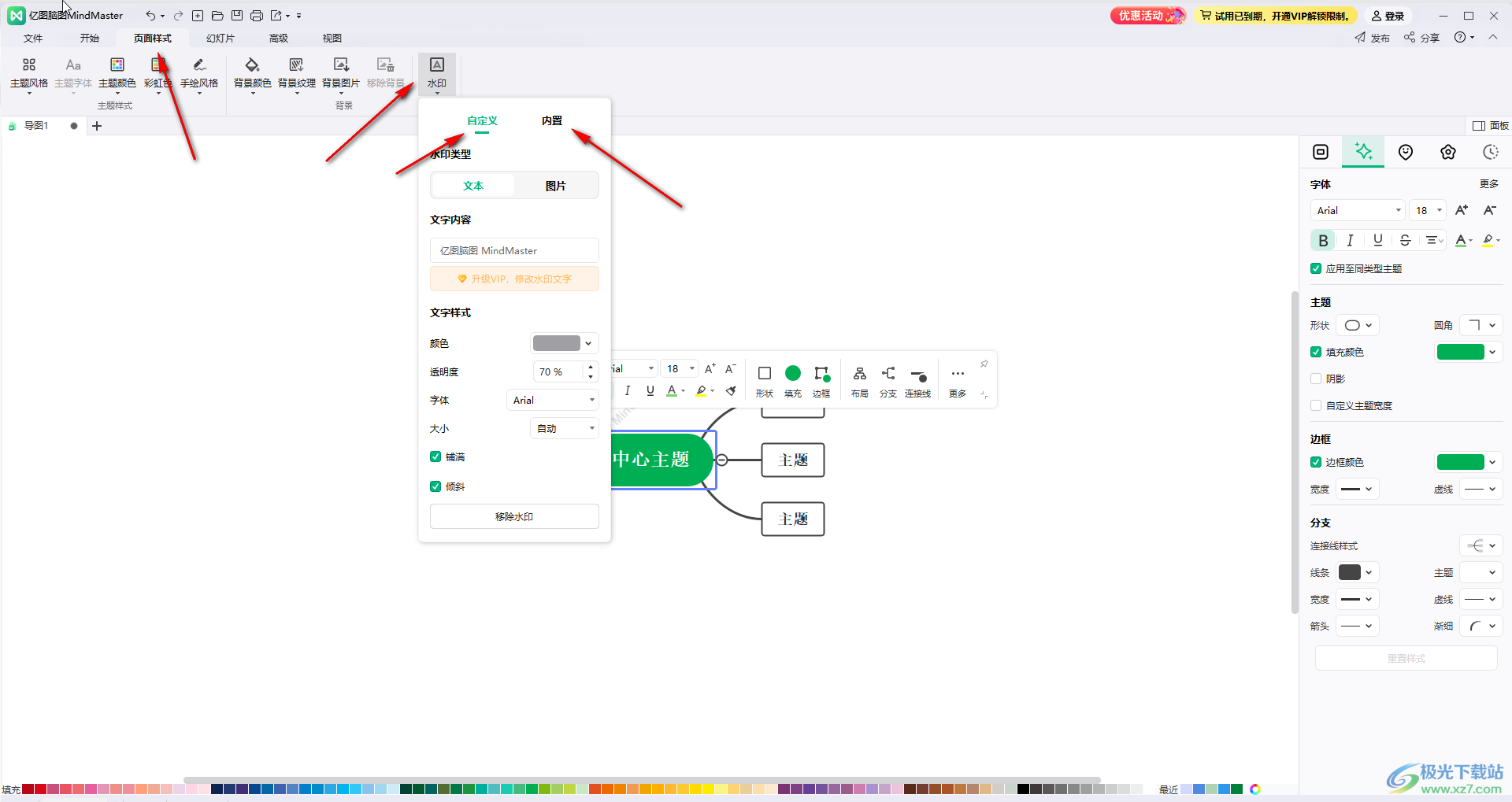Viewport: 1512px width, 802px height.
Task: Open the style panel tab in right sidebar
Action: coord(1364,152)
